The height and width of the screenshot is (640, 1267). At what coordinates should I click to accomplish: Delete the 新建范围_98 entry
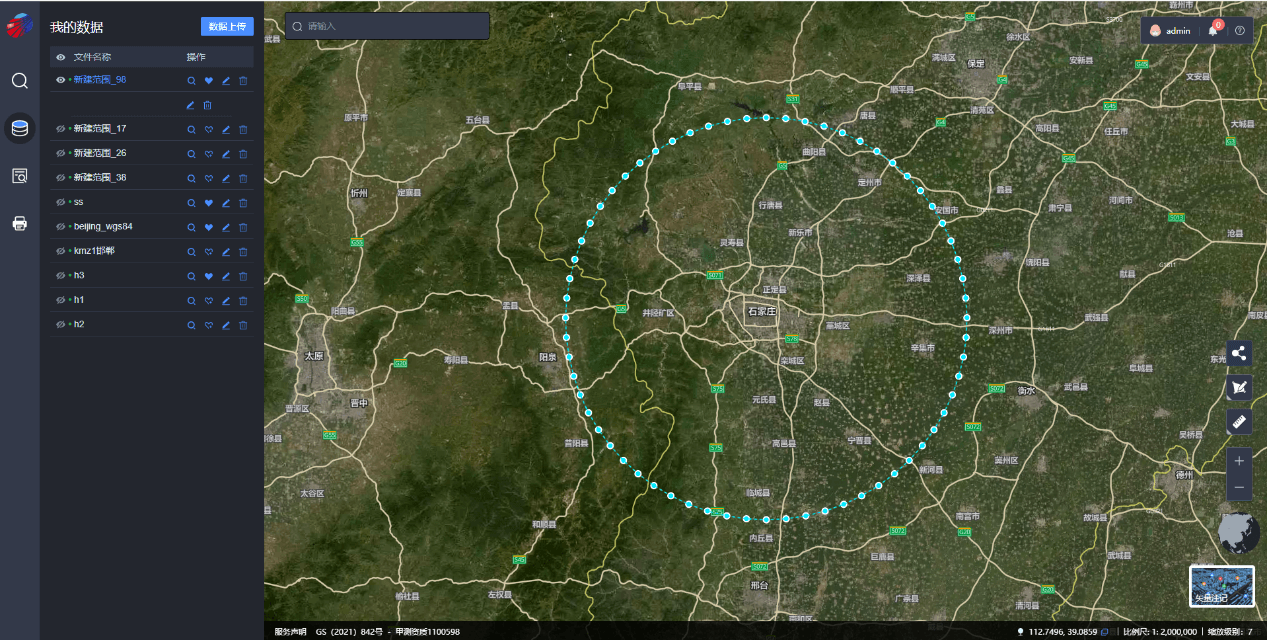[243, 80]
